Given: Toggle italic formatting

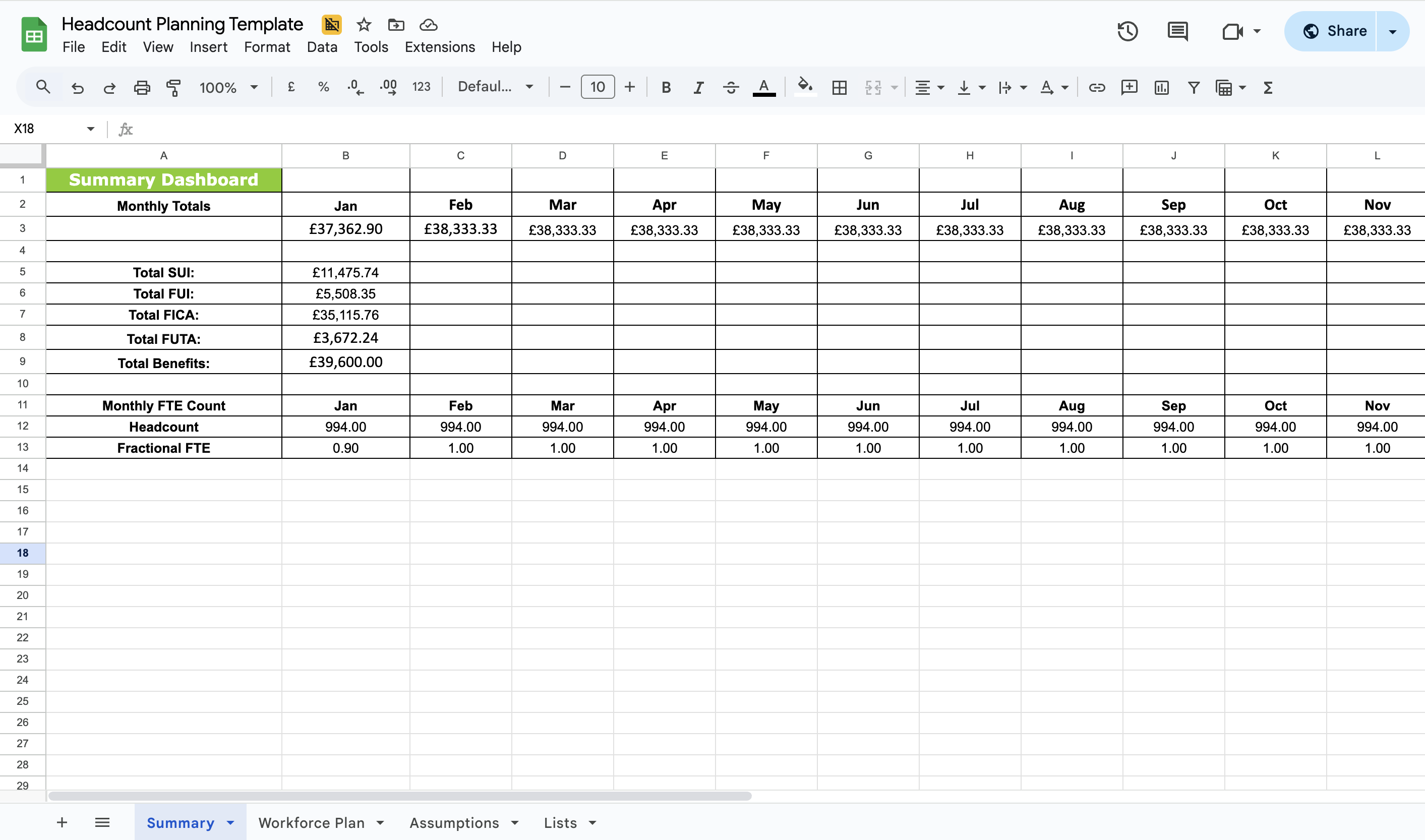Looking at the screenshot, I should (698, 87).
